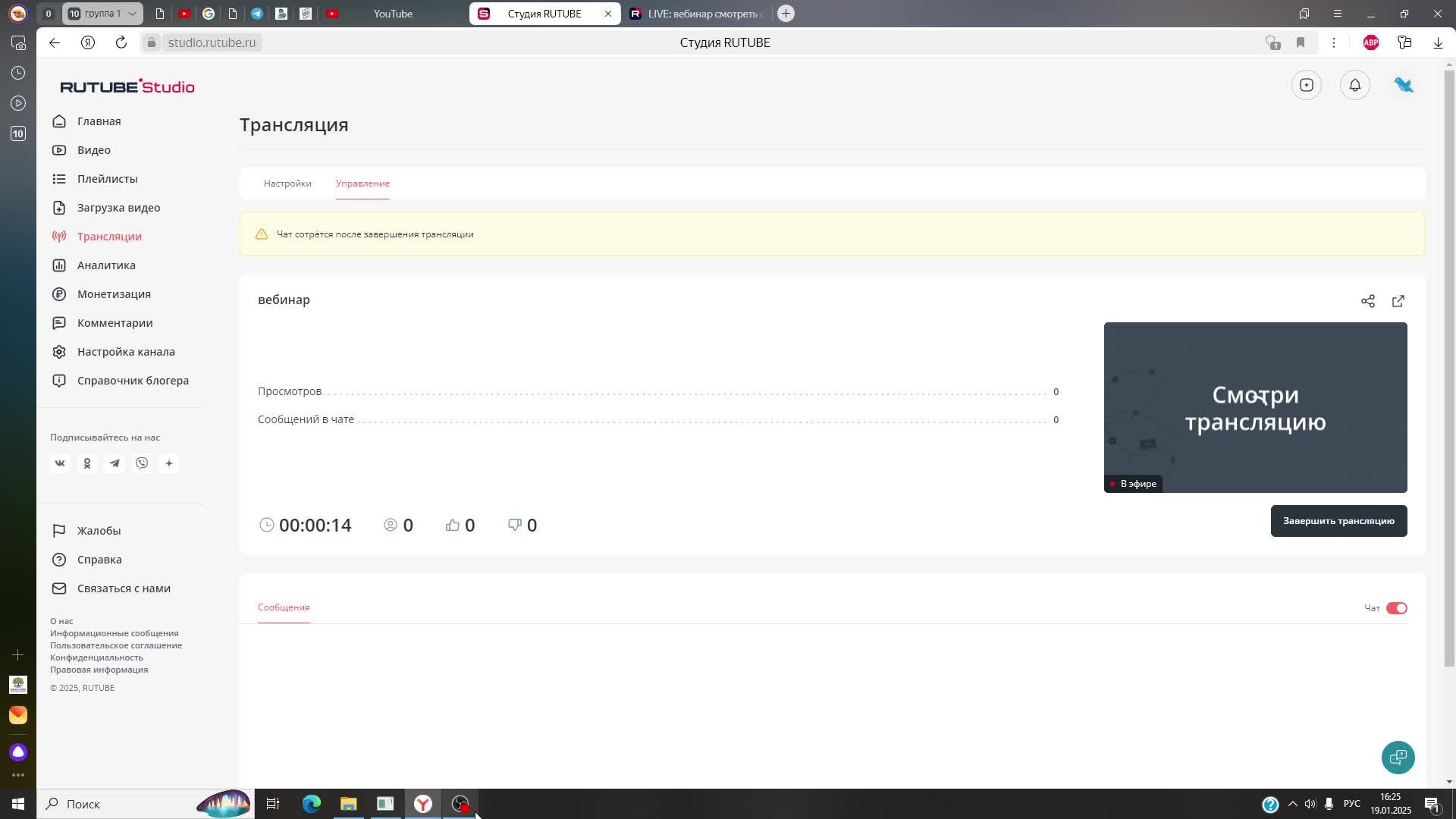Open the notifications bell
Viewport: 1456px width, 819px height.
coord(1354,85)
